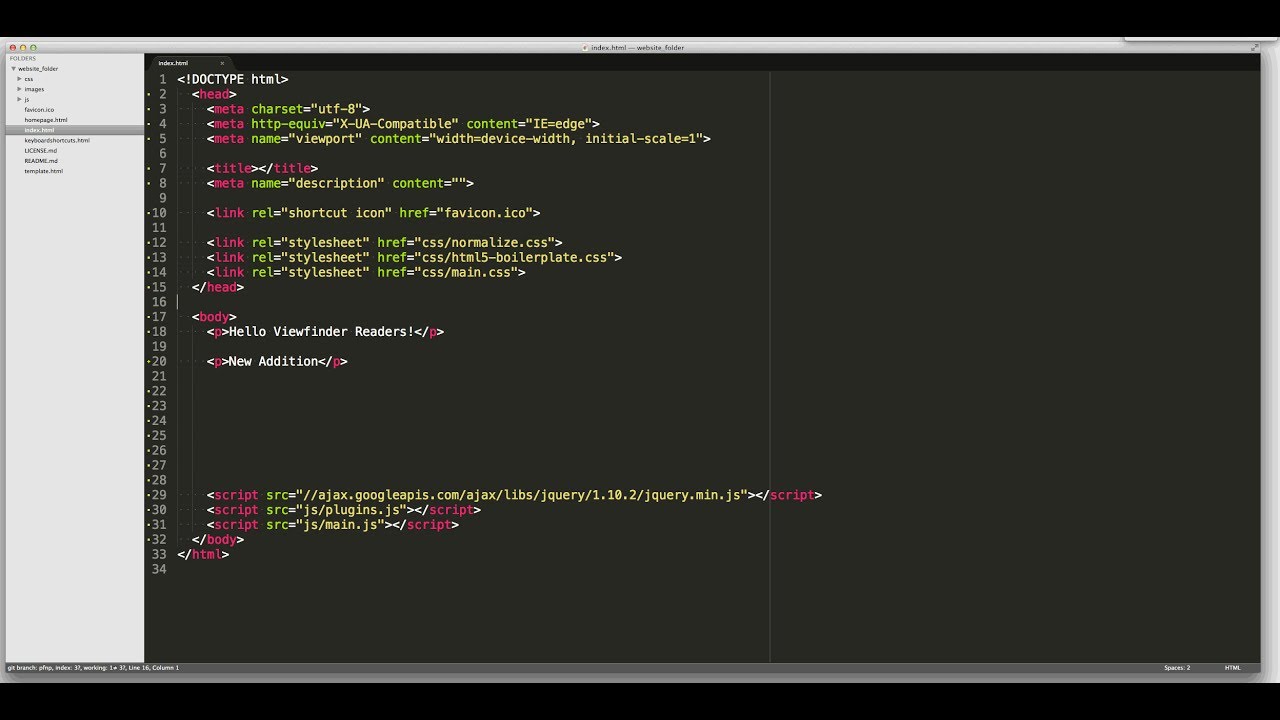Open keyboardshortcuts.html from the sidebar
This screenshot has height=720, width=1280.
[x=57, y=140]
